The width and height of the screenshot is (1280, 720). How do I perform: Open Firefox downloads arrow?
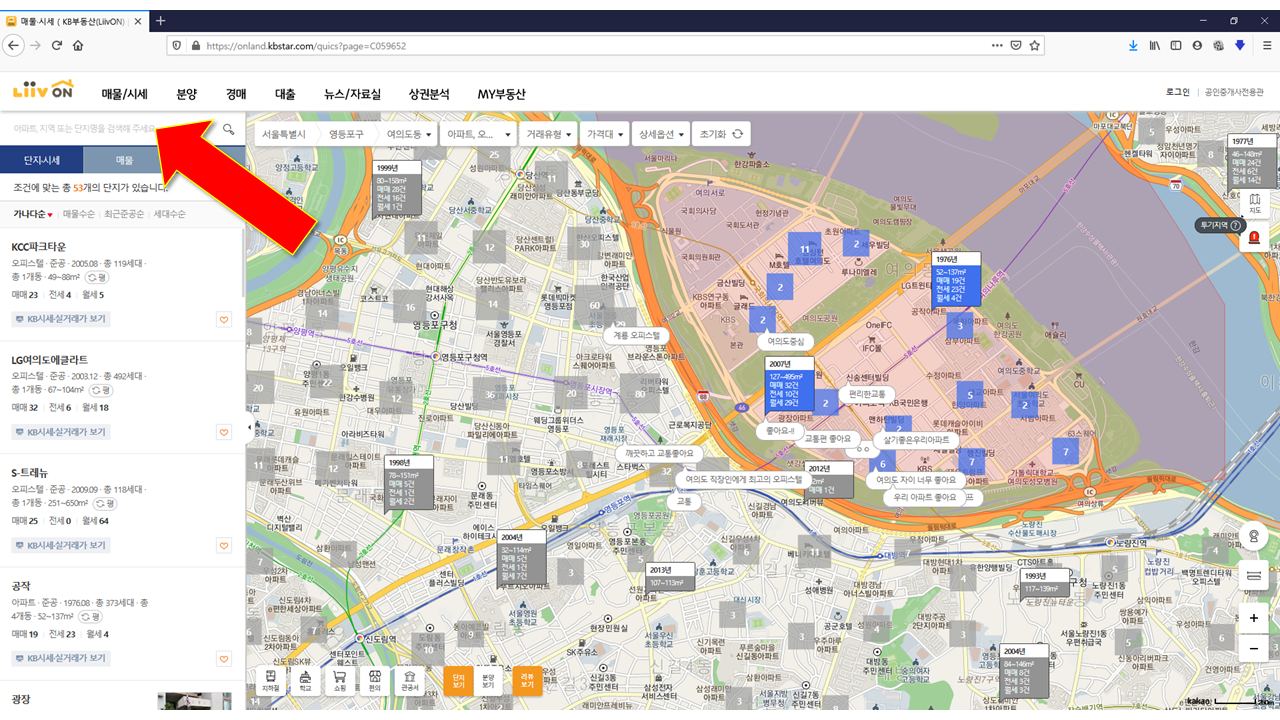click(x=1133, y=45)
